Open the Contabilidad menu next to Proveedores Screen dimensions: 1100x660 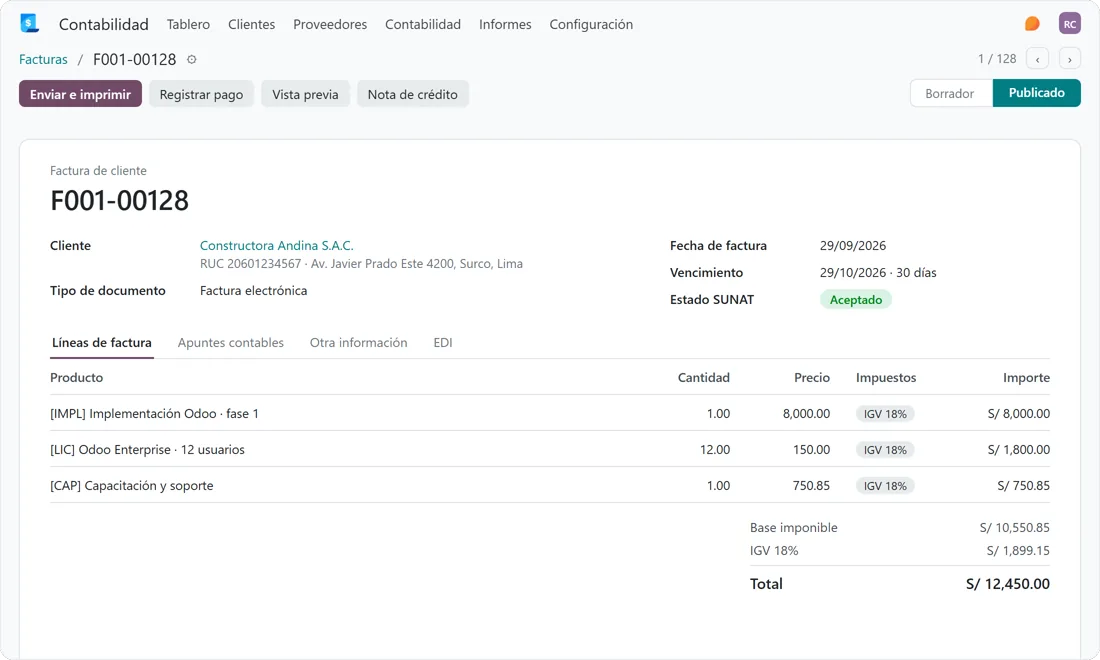422,25
